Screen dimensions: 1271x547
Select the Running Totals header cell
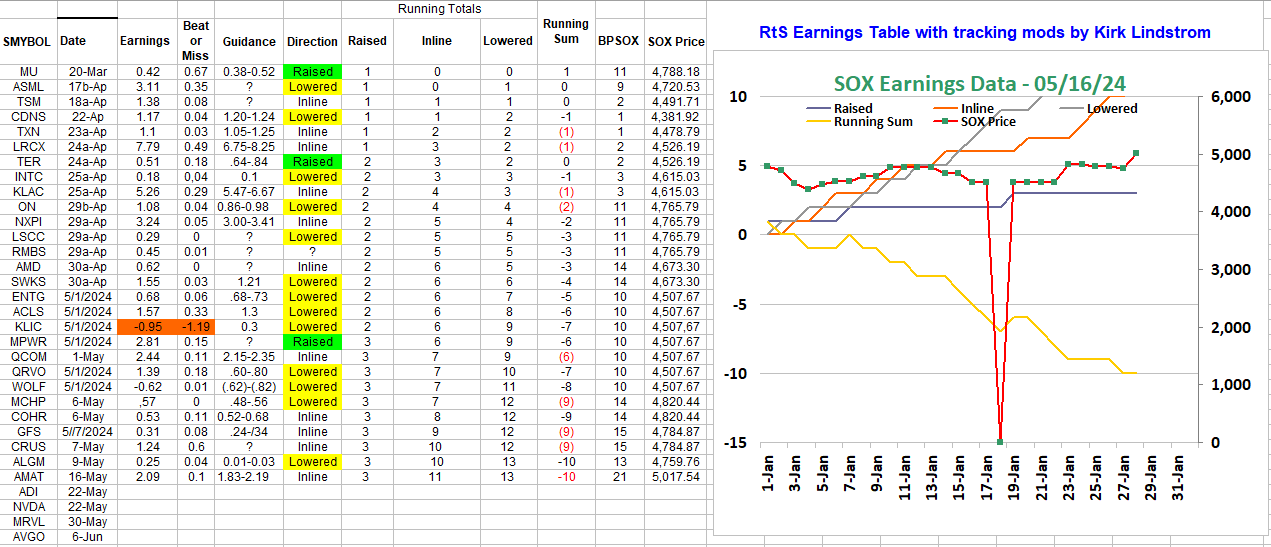pos(439,9)
